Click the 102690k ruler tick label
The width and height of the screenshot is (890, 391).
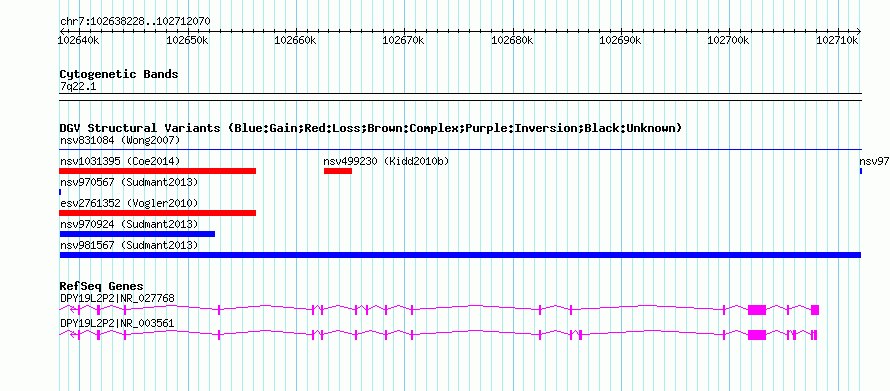pos(620,41)
